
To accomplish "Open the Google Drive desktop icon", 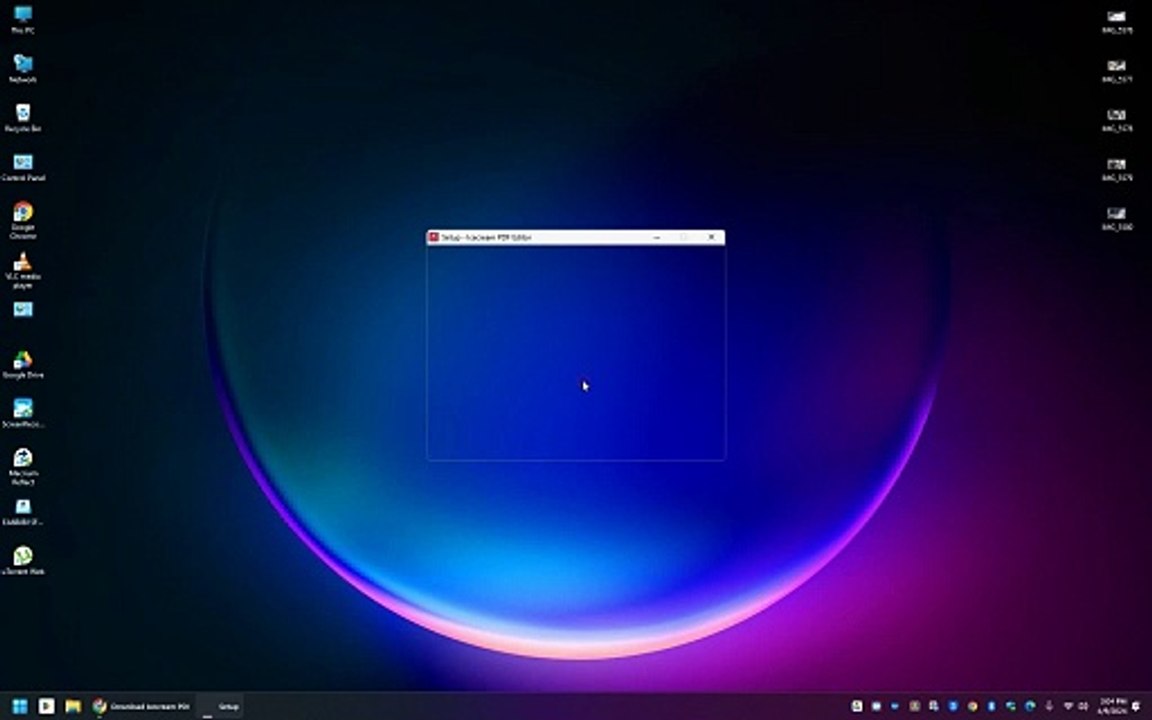I will tap(23, 364).
